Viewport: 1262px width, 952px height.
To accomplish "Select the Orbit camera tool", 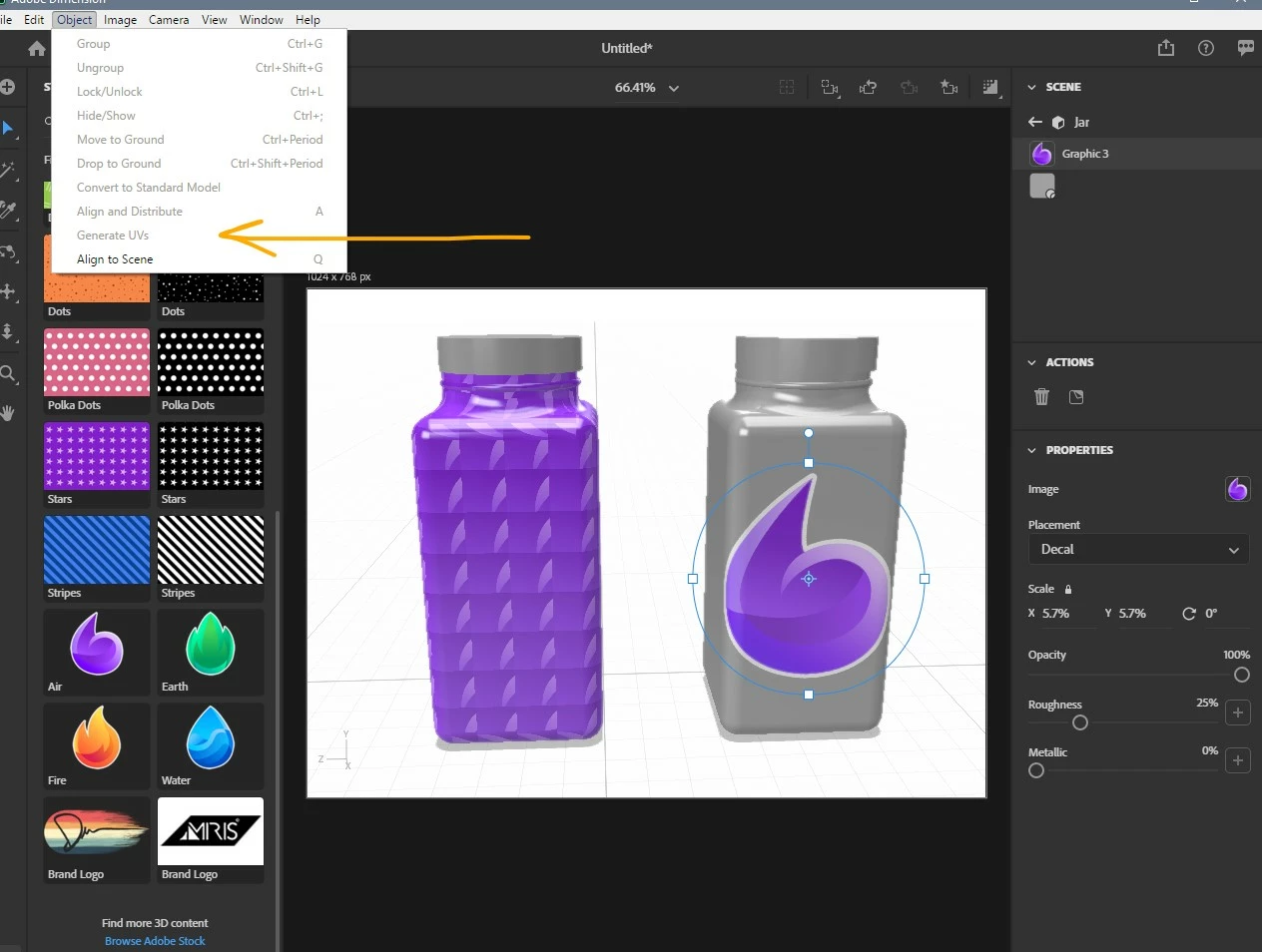I will point(8,251).
